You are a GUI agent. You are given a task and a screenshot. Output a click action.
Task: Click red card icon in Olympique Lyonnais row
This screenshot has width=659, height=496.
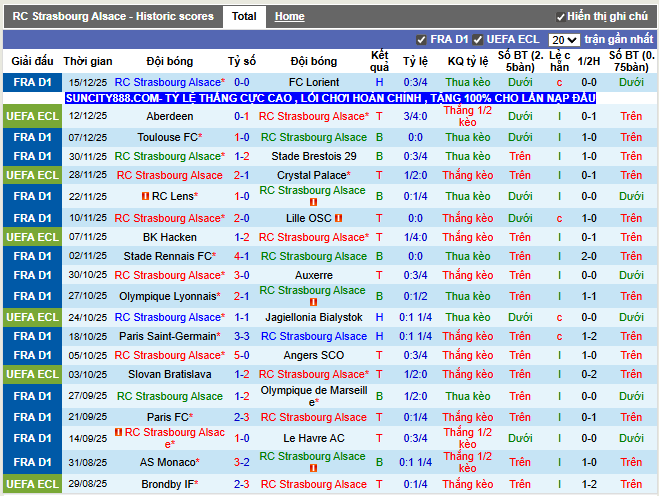(313, 302)
